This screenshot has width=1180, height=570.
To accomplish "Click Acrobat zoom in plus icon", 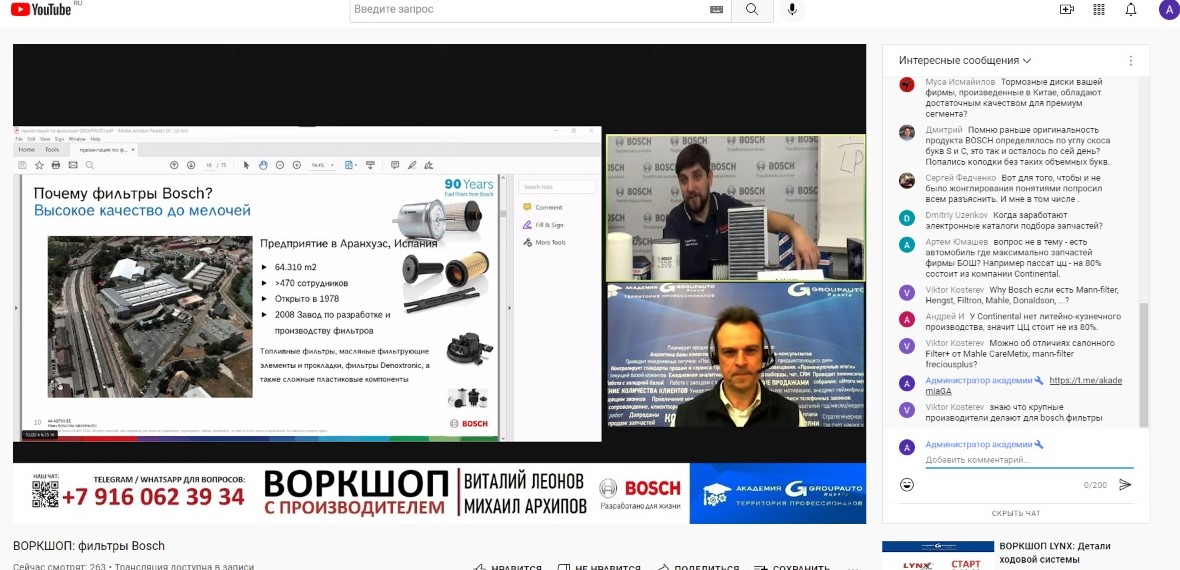I will (297, 165).
